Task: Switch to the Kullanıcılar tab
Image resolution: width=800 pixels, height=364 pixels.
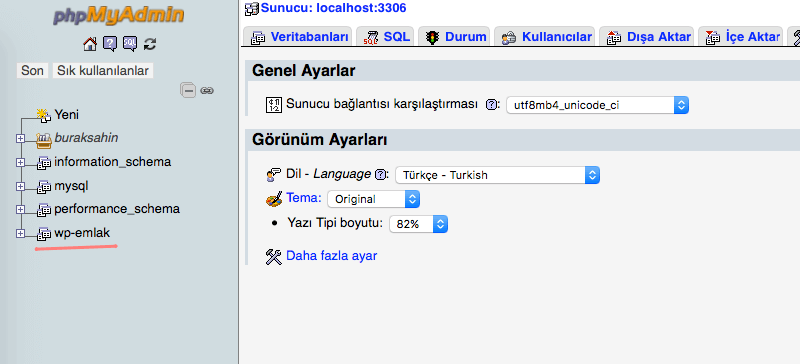Action: [x=544, y=37]
